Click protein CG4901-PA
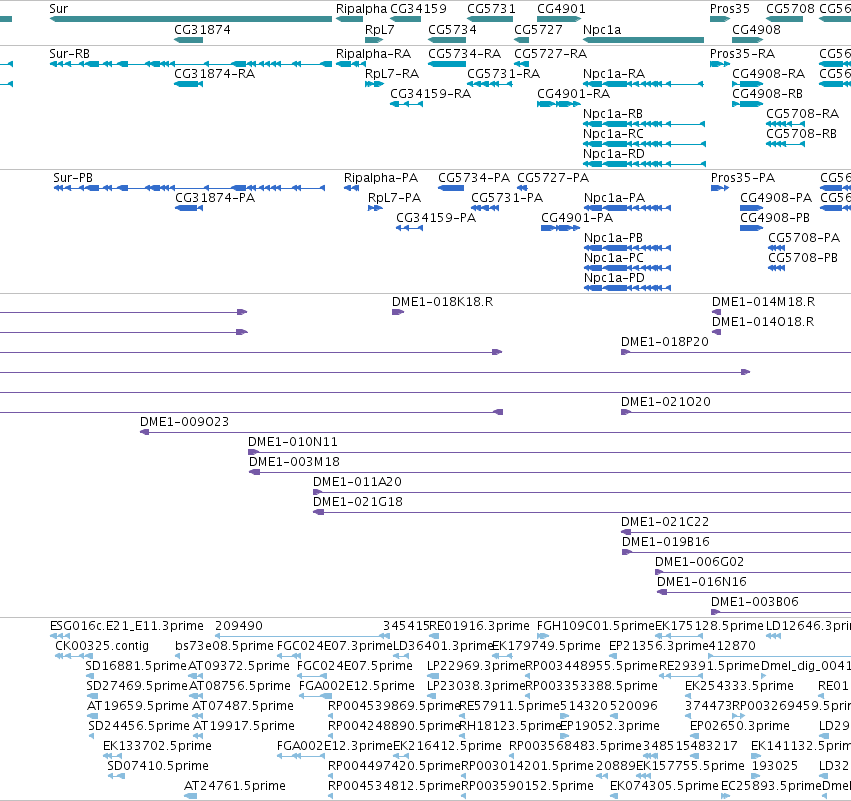The width and height of the screenshot is (851, 801). click(561, 228)
